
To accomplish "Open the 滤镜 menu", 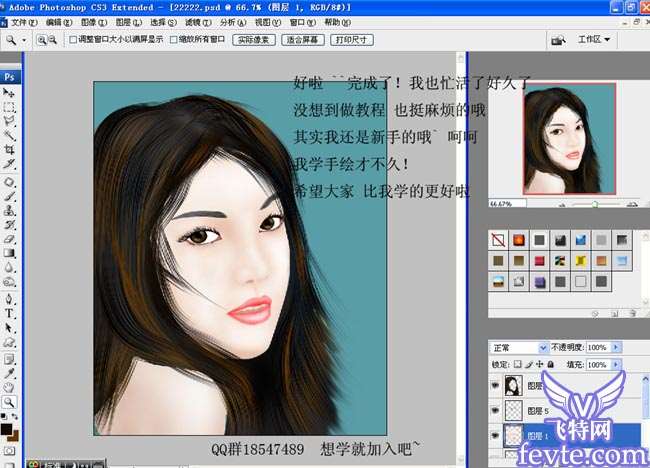I will tap(198, 22).
